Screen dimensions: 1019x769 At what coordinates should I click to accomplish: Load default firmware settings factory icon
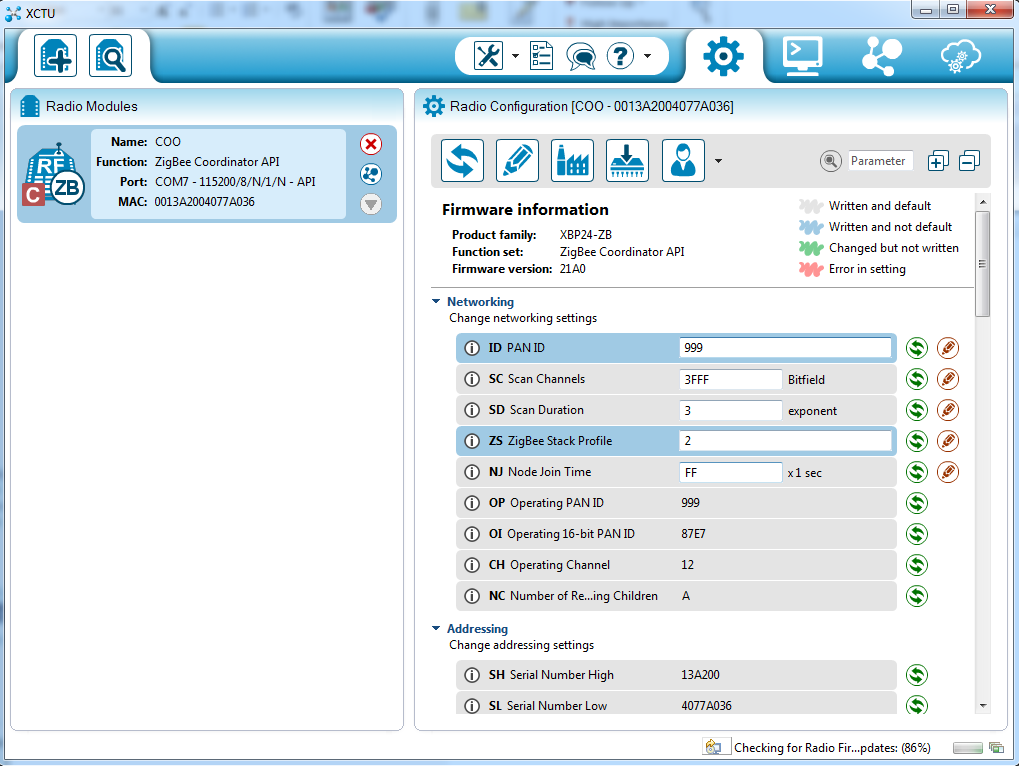(572, 160)
